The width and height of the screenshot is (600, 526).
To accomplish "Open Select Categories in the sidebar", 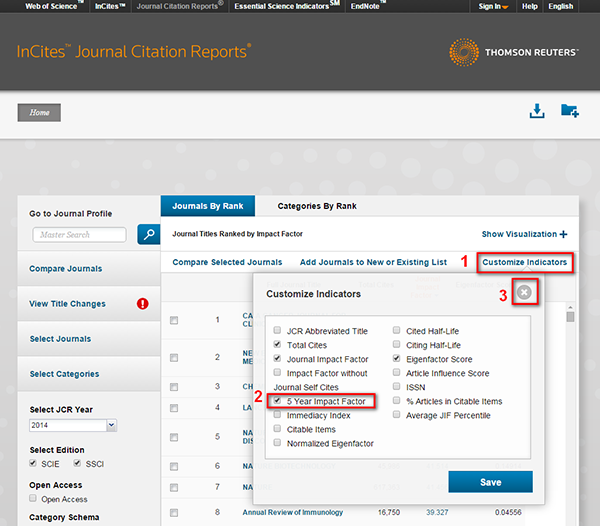I will [64, 374].
